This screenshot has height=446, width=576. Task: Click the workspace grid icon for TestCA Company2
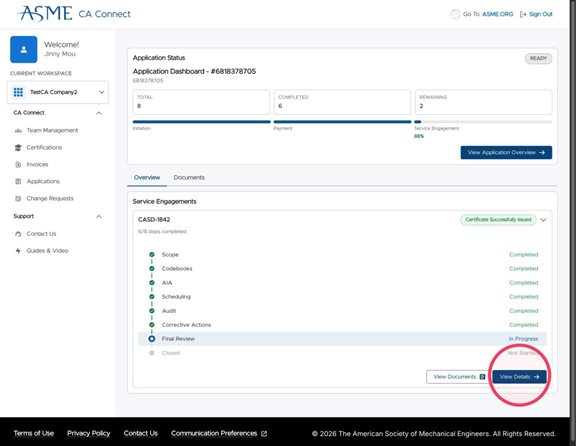tap(18, 92)
